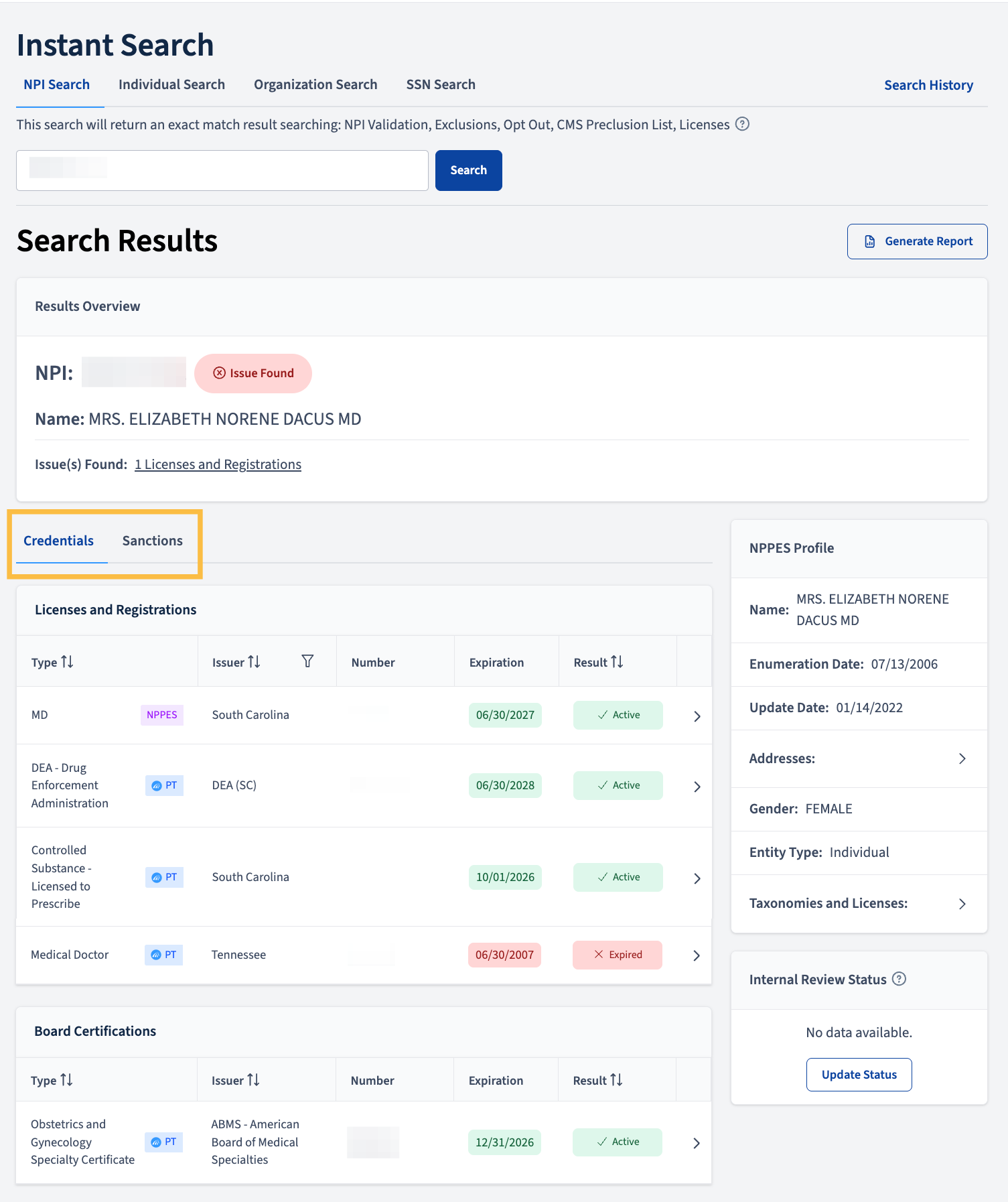Switch to SSN Search tab
The width and height of the screenshot is (1008, 1202).
tap(441, 84)
